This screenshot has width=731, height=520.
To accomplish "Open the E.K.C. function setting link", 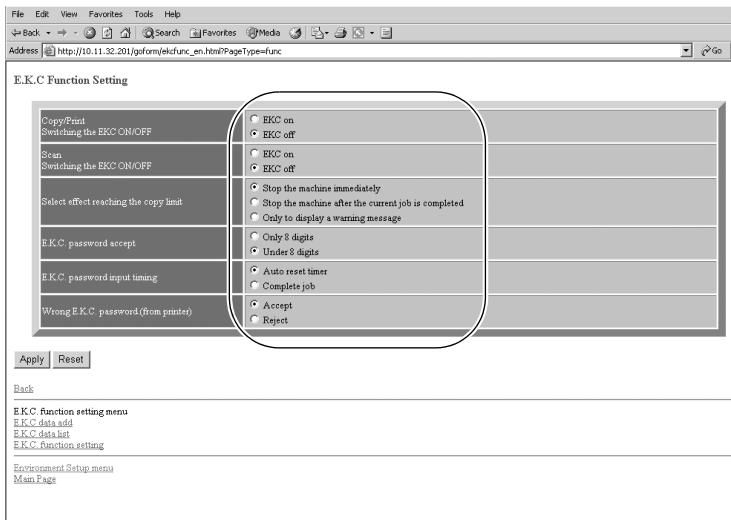I will coord(59,445).
